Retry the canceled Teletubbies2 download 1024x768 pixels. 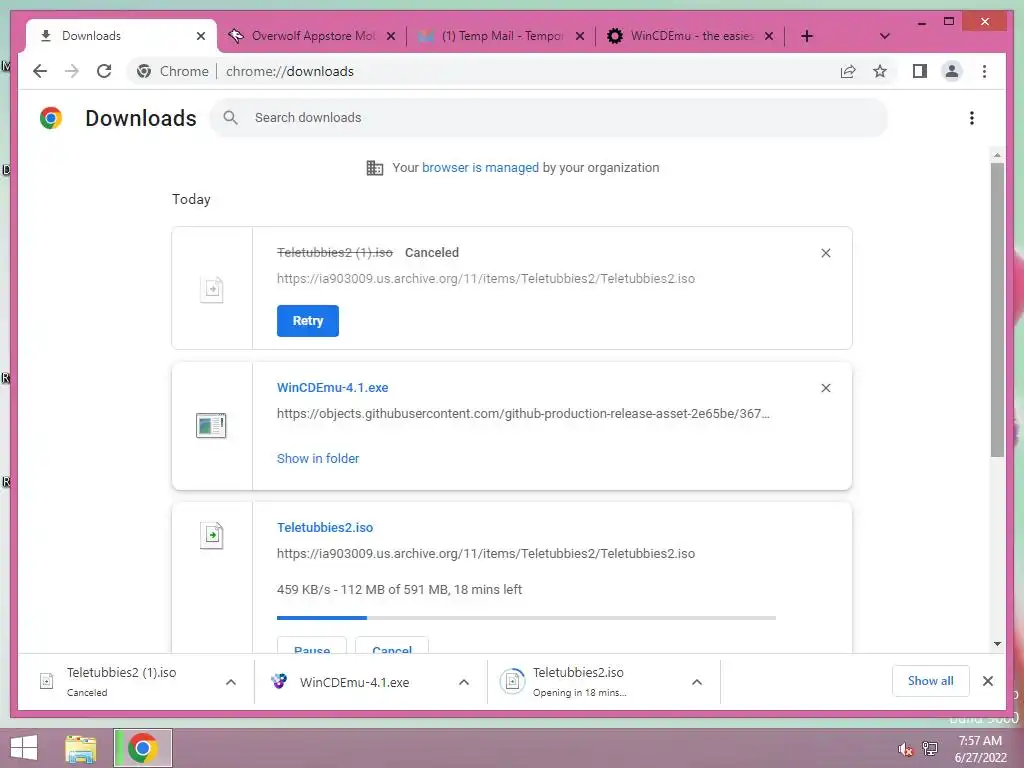[x=308, y=321]
